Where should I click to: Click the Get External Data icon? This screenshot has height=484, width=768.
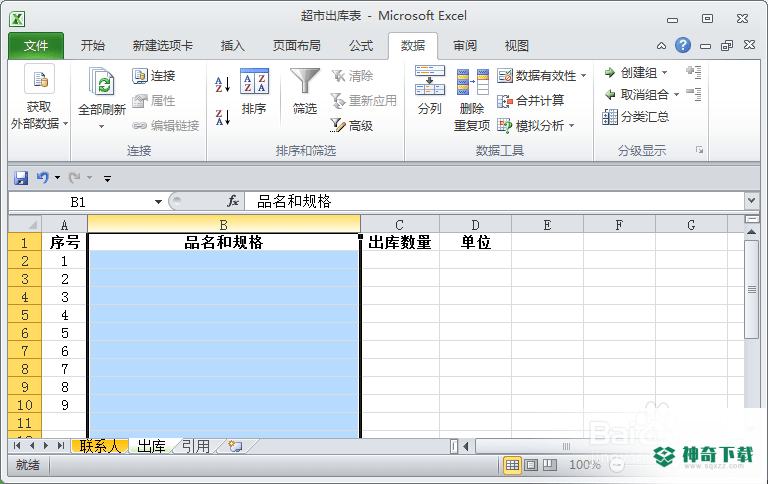pos(39,79)
